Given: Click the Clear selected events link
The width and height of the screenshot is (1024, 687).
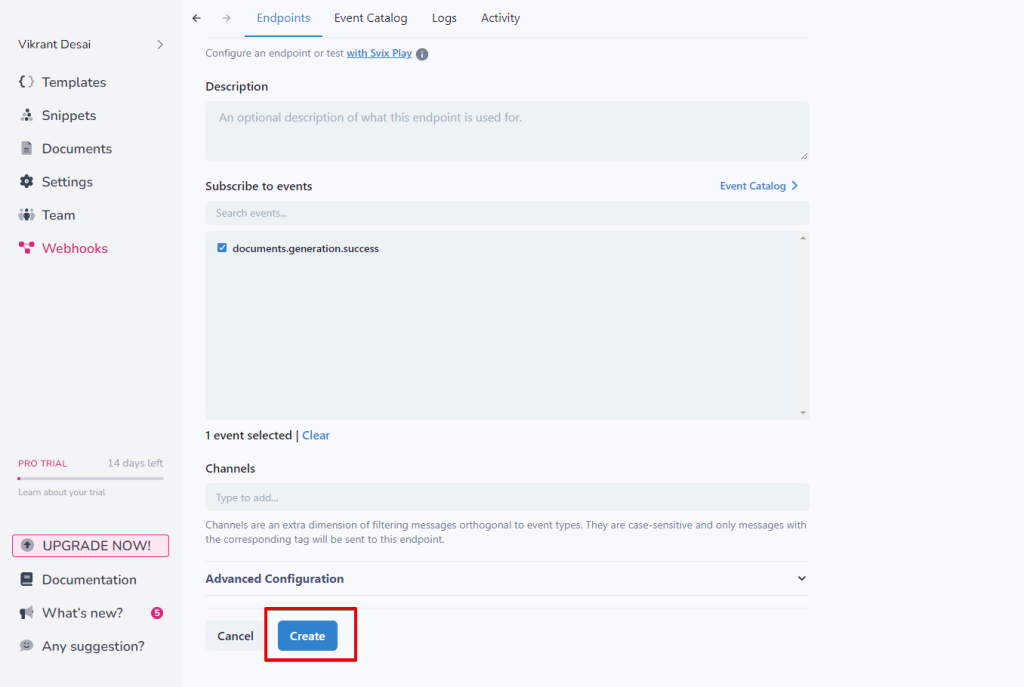Looking at the screenshot, I should click(x=316, y=435).
